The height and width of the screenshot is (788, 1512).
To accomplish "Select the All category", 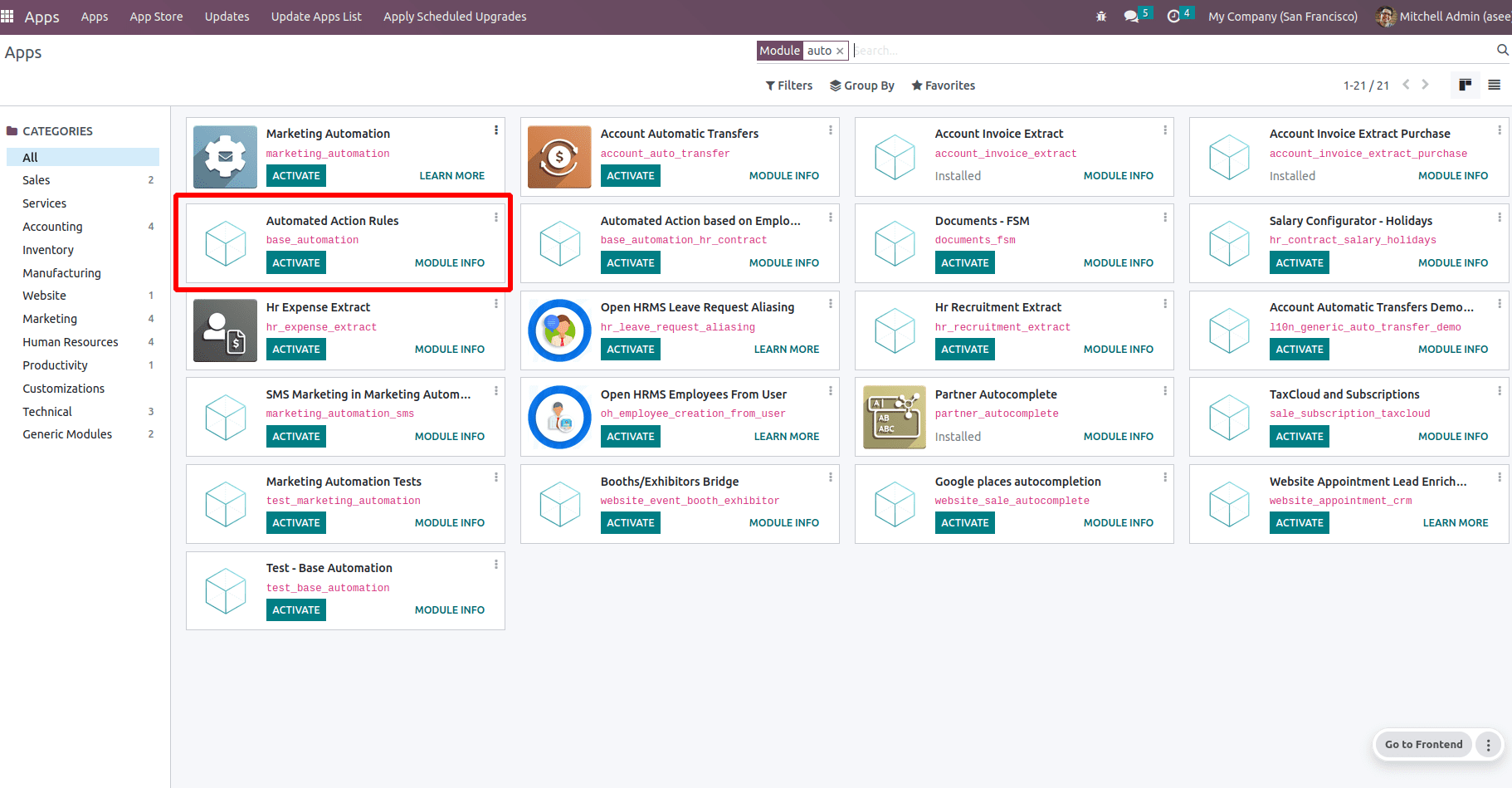I will tap(83, 157).
